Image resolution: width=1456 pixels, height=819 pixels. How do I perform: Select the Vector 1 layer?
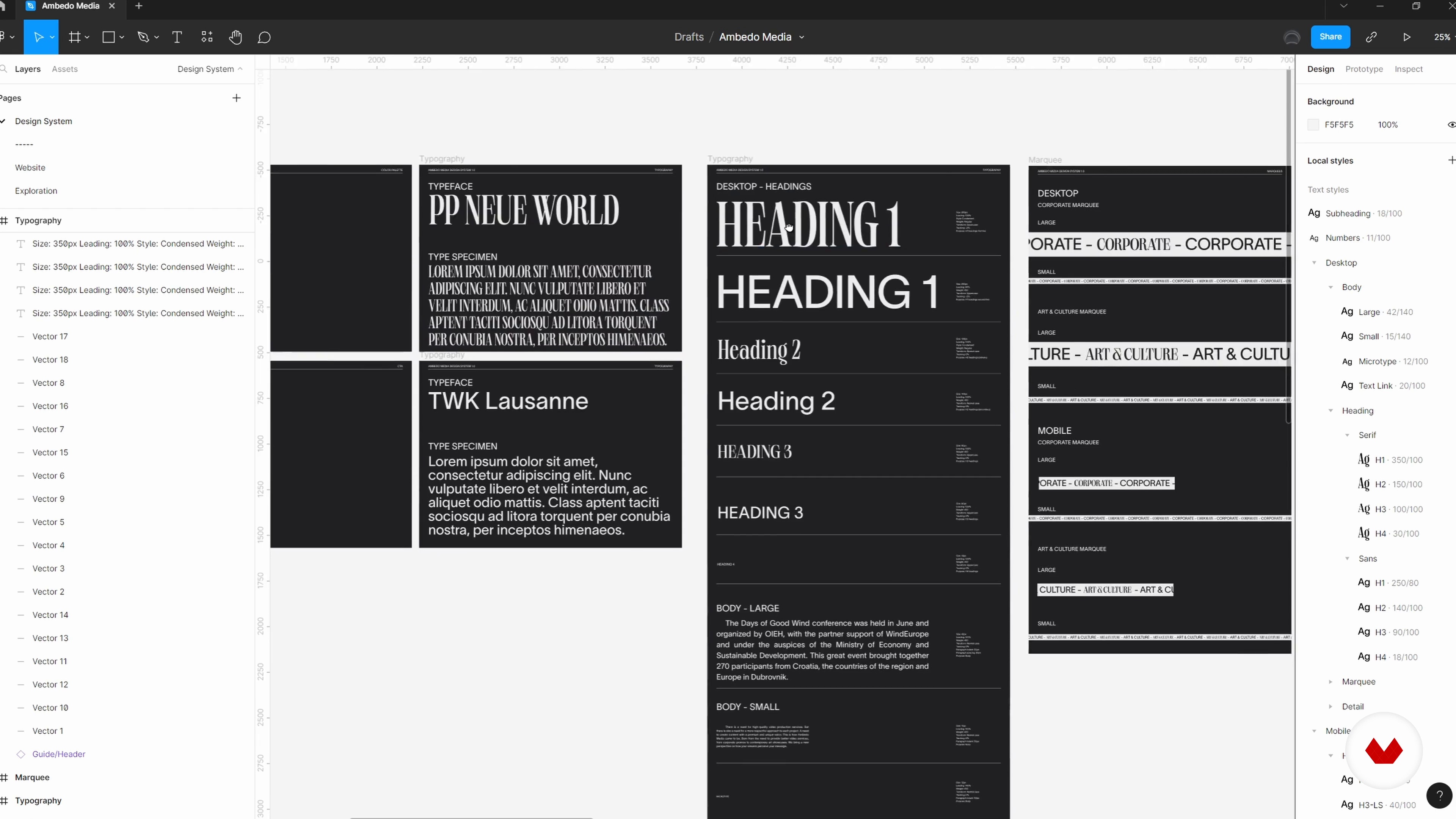[47, 731]
